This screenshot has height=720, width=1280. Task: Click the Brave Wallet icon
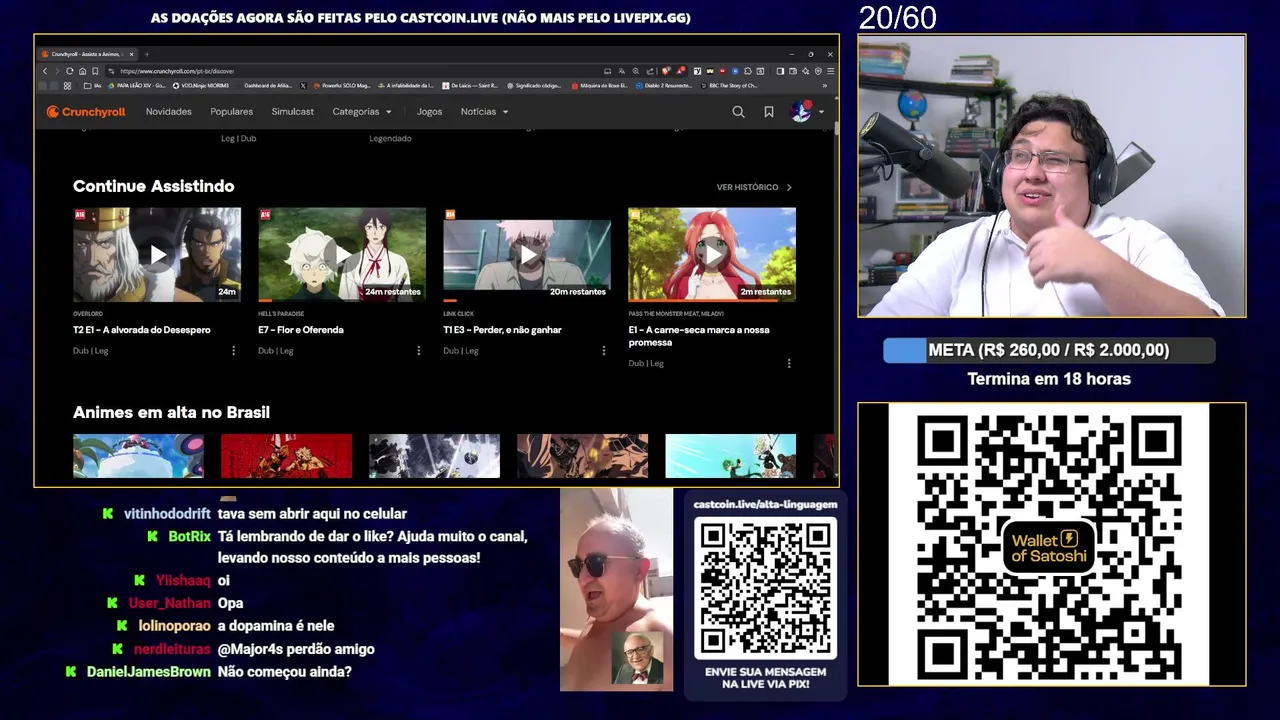click(793, 71)
